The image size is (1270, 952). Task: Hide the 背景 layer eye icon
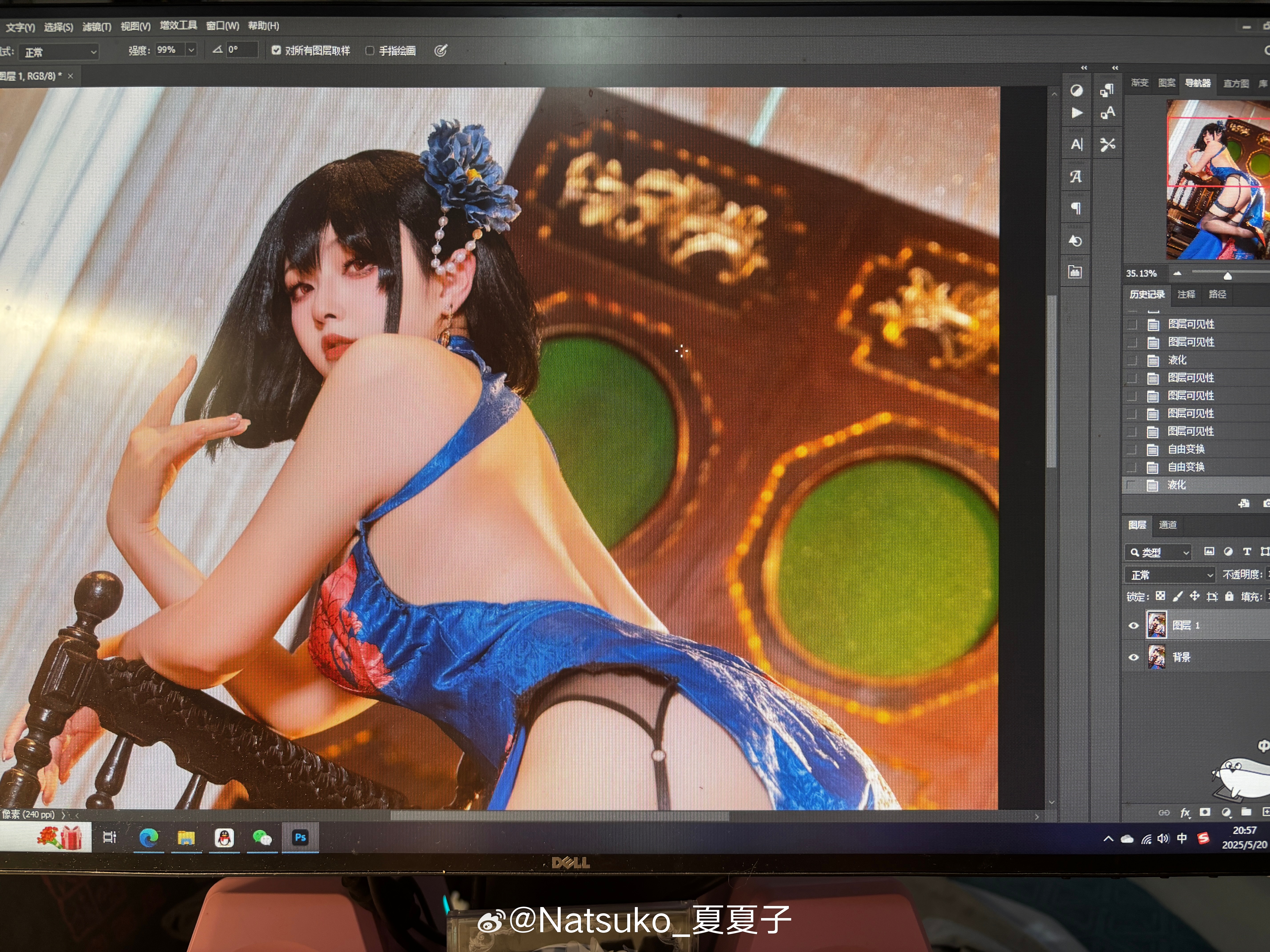click(x=1133, y=657)
